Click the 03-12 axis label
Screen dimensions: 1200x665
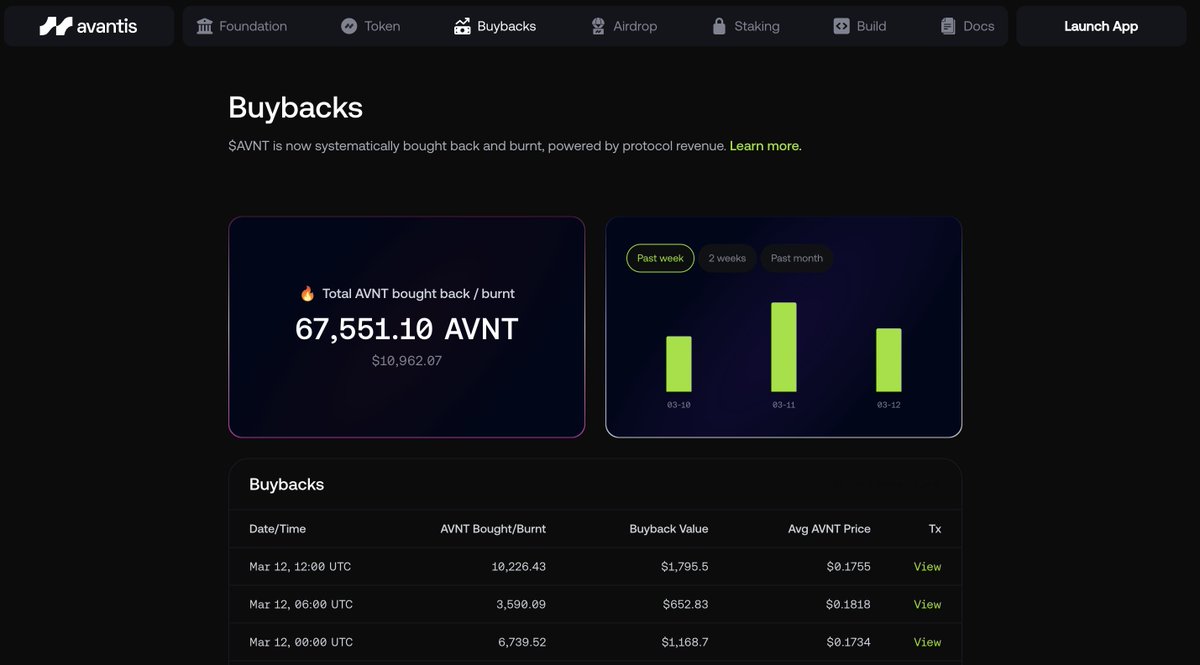tap(889, 405)
